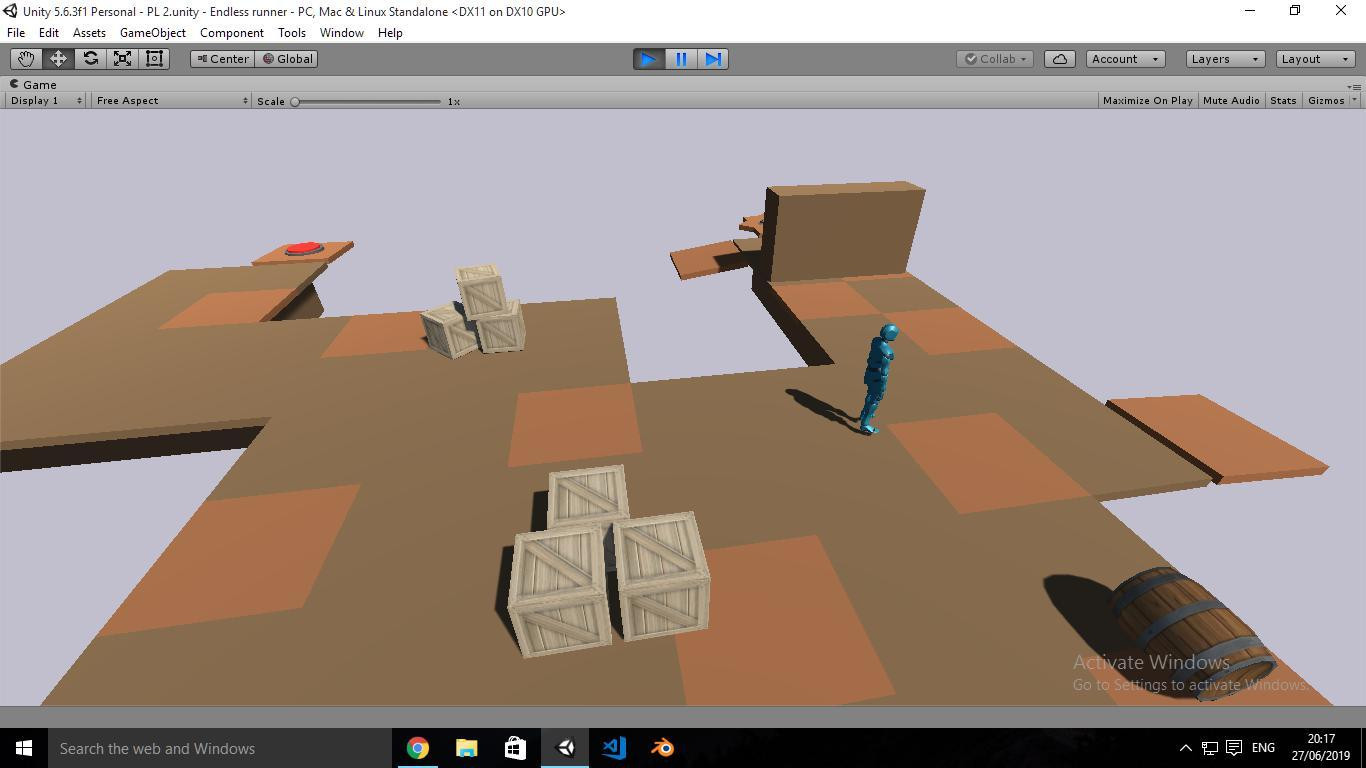1366x768 pixels.
Task: Open the Tools menu
Action: point(292,32)
